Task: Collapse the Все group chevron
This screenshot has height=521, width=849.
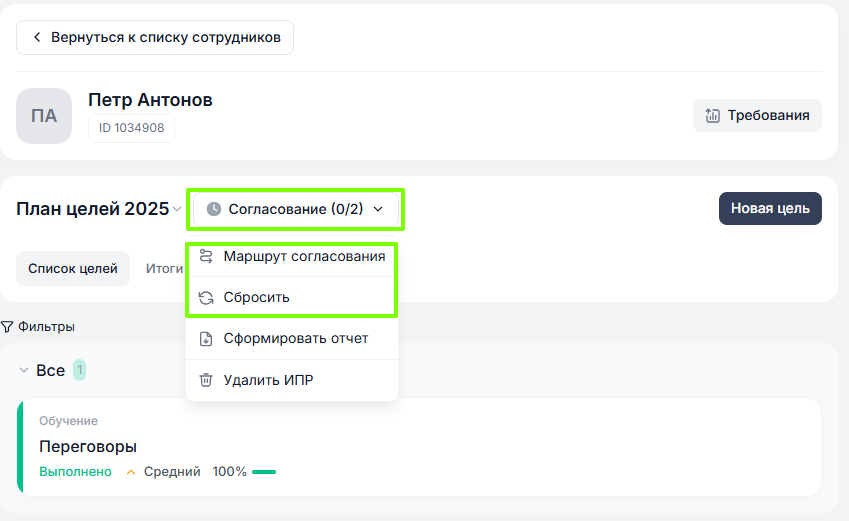Action: pos(24,371)
